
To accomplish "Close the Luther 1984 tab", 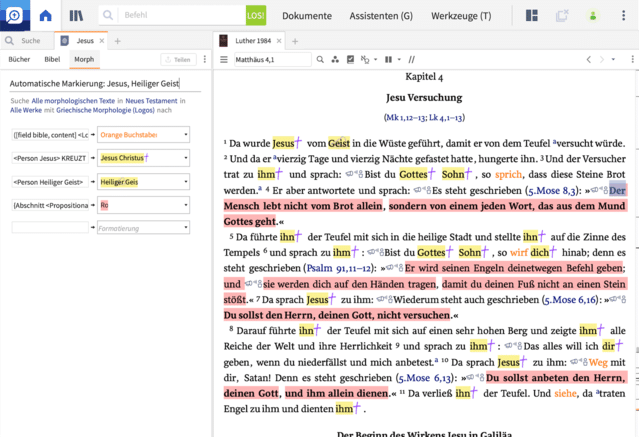I will pyautogui.click(x=279, y=41).
